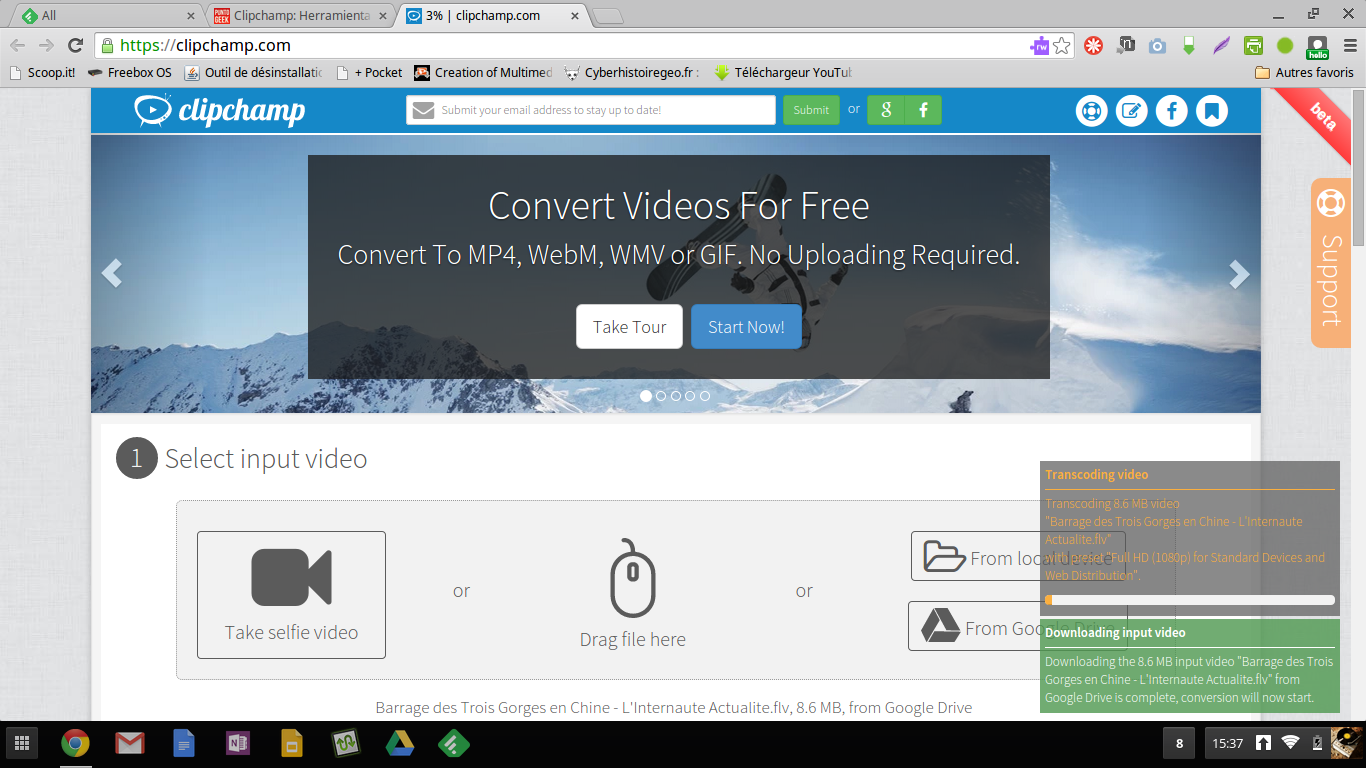Click the 'hello' chat extension icon
This screenshot has width=1366, height=768.
[1317, 46]
